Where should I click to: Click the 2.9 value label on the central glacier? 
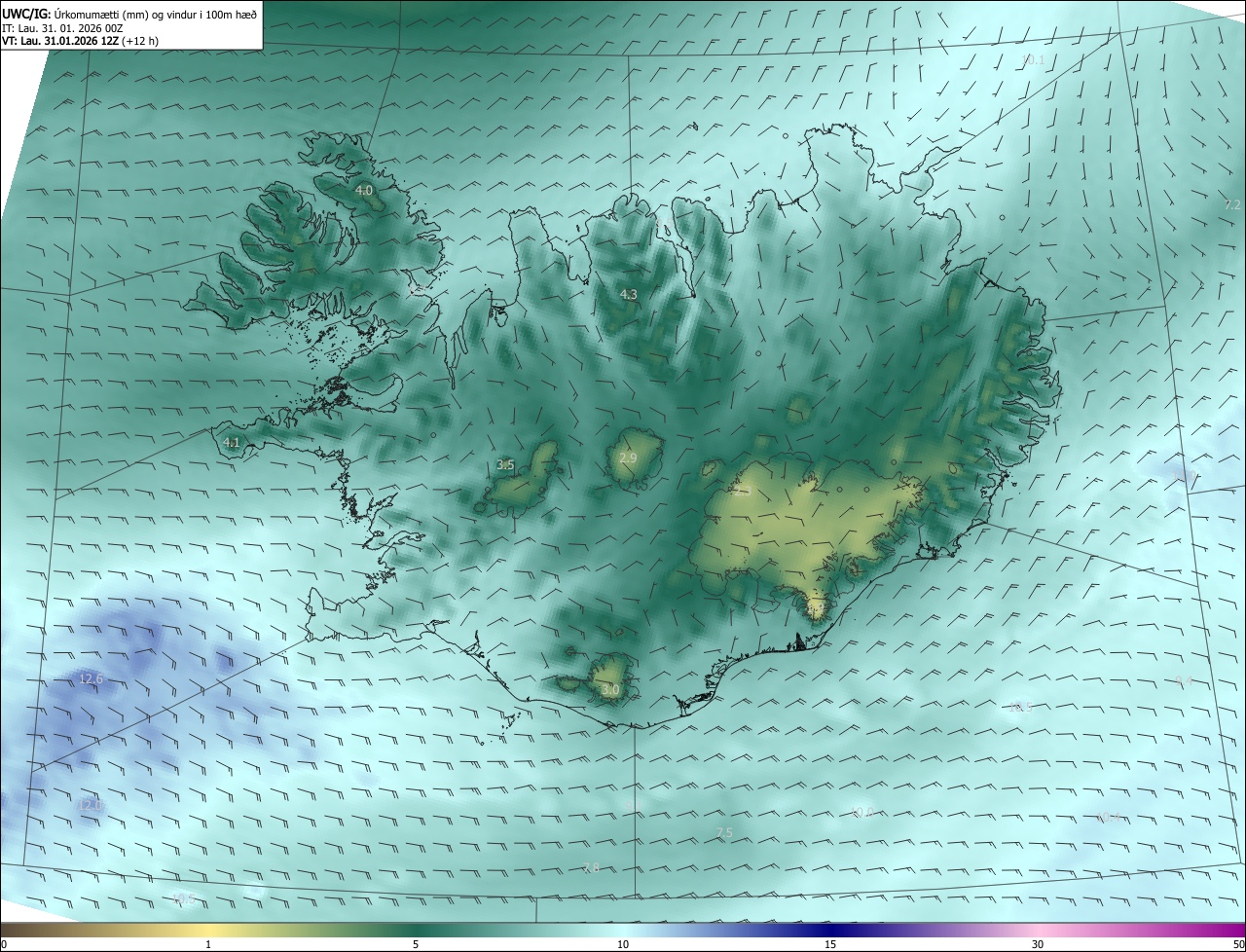point(628,458)
